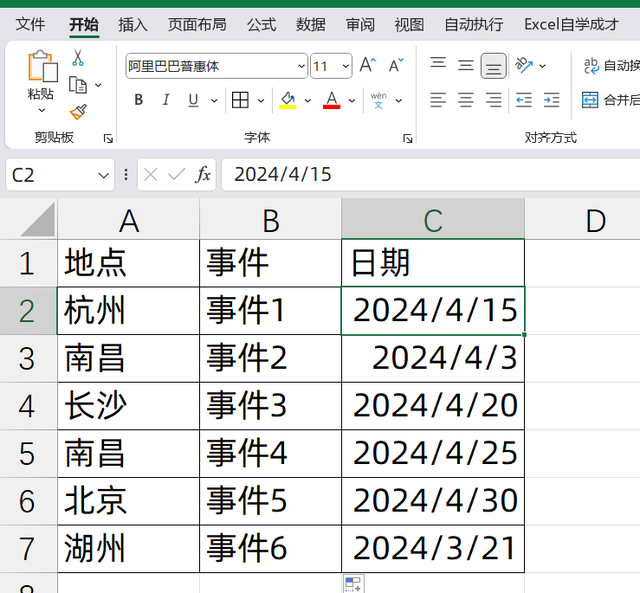This screenshot has height=593, width=640.
Task: Open Name Box dropdown arrow
Action: click(104, 175)
